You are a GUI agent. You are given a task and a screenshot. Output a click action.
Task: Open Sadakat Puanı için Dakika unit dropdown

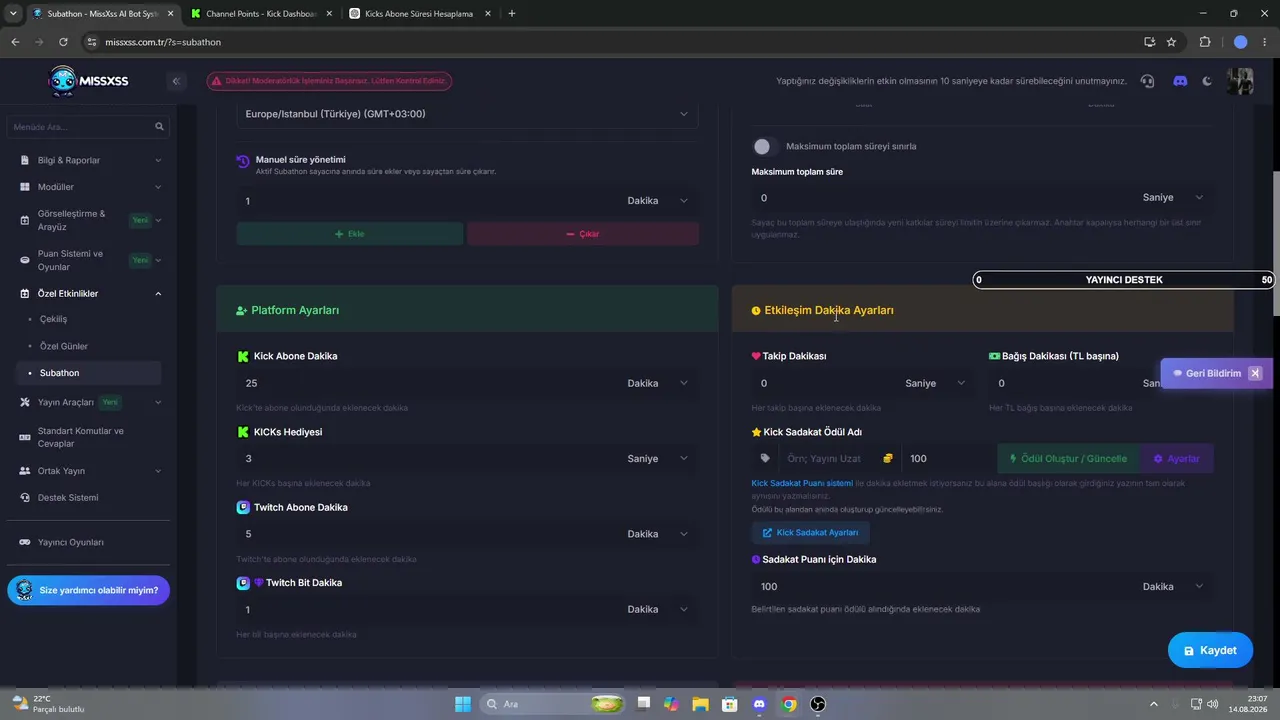(x=1173, y=586)
